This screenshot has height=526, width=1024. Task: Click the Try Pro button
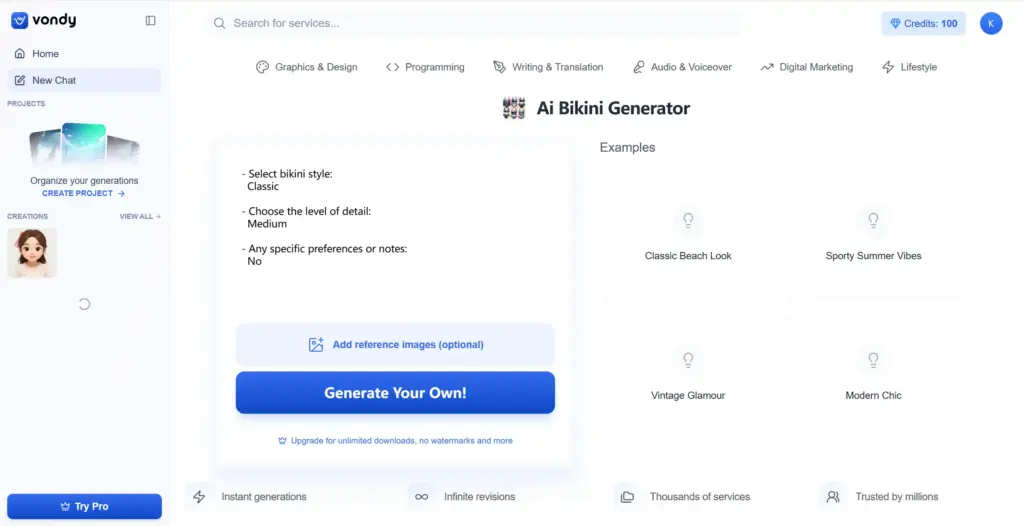[84, 506]
